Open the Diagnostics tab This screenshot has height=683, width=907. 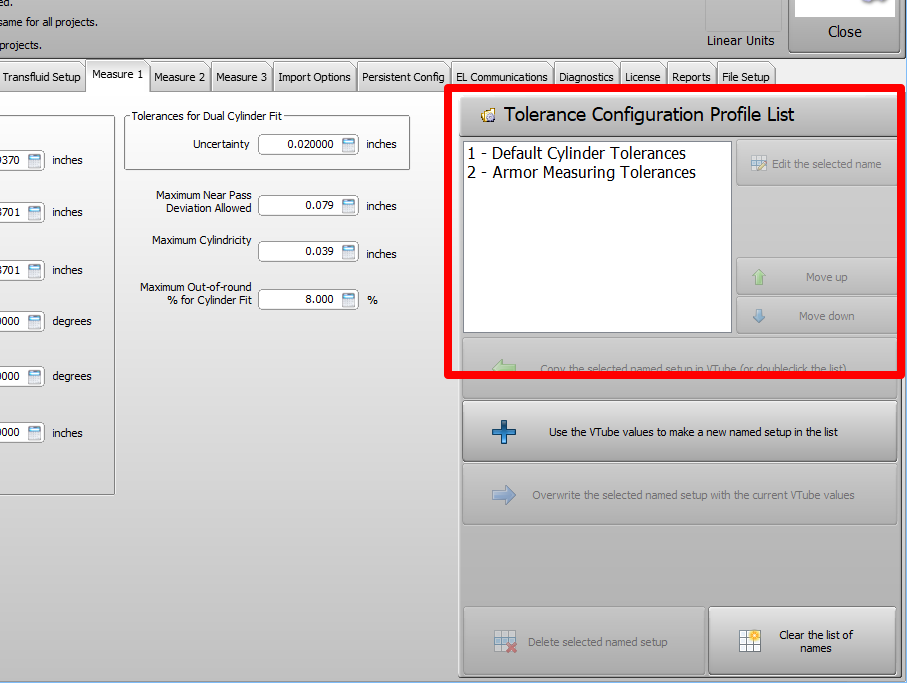[586, 77]
